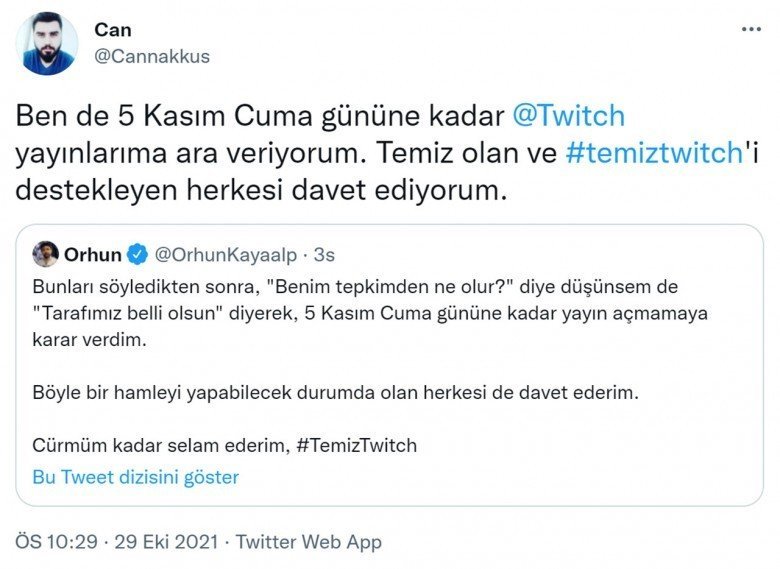
Task: Open the three-dot more options menu
Action: (751, 29)
